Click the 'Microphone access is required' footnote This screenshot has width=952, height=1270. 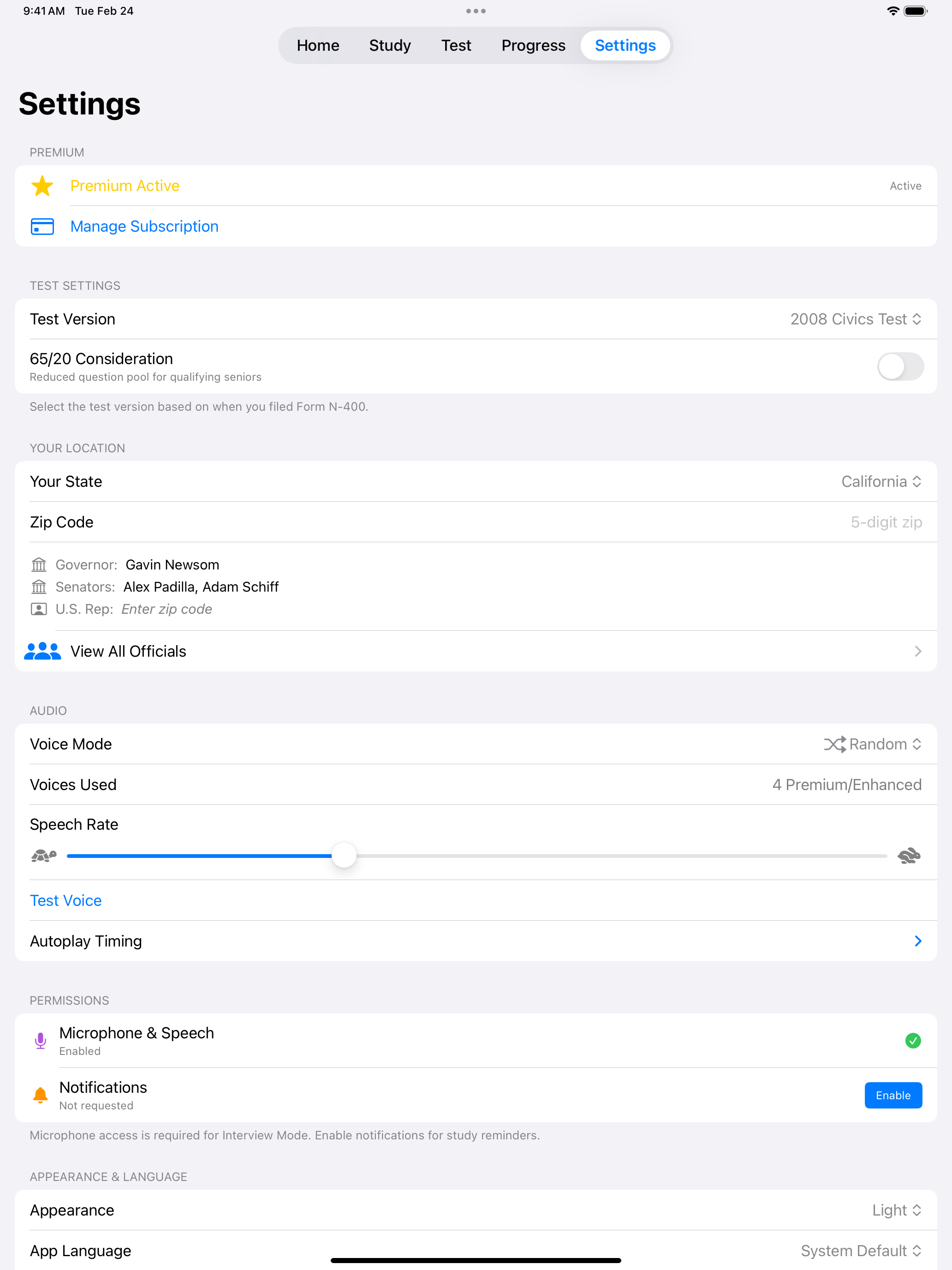285,1135
